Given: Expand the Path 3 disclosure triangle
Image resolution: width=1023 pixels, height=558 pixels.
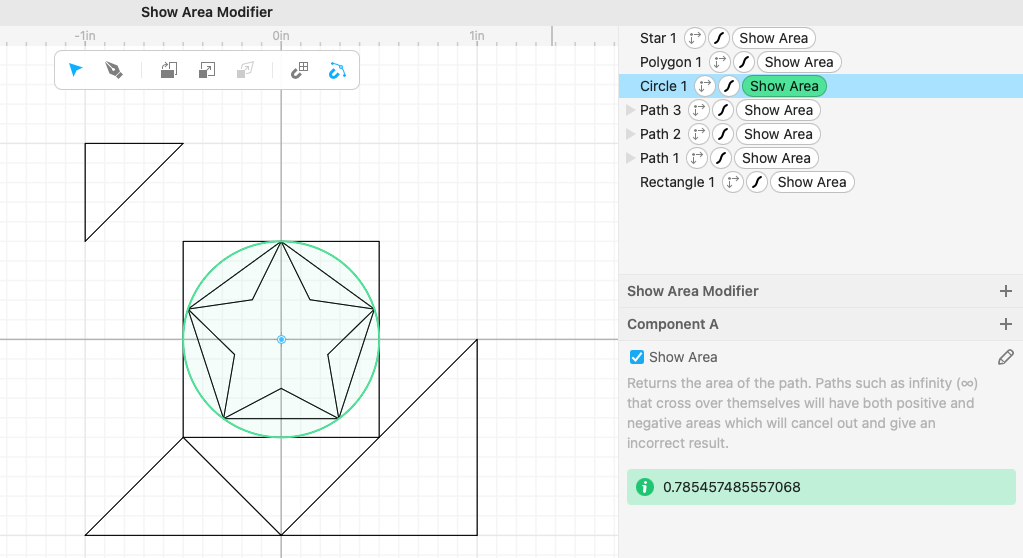Looking at the screenshot, I should (630, 110).
